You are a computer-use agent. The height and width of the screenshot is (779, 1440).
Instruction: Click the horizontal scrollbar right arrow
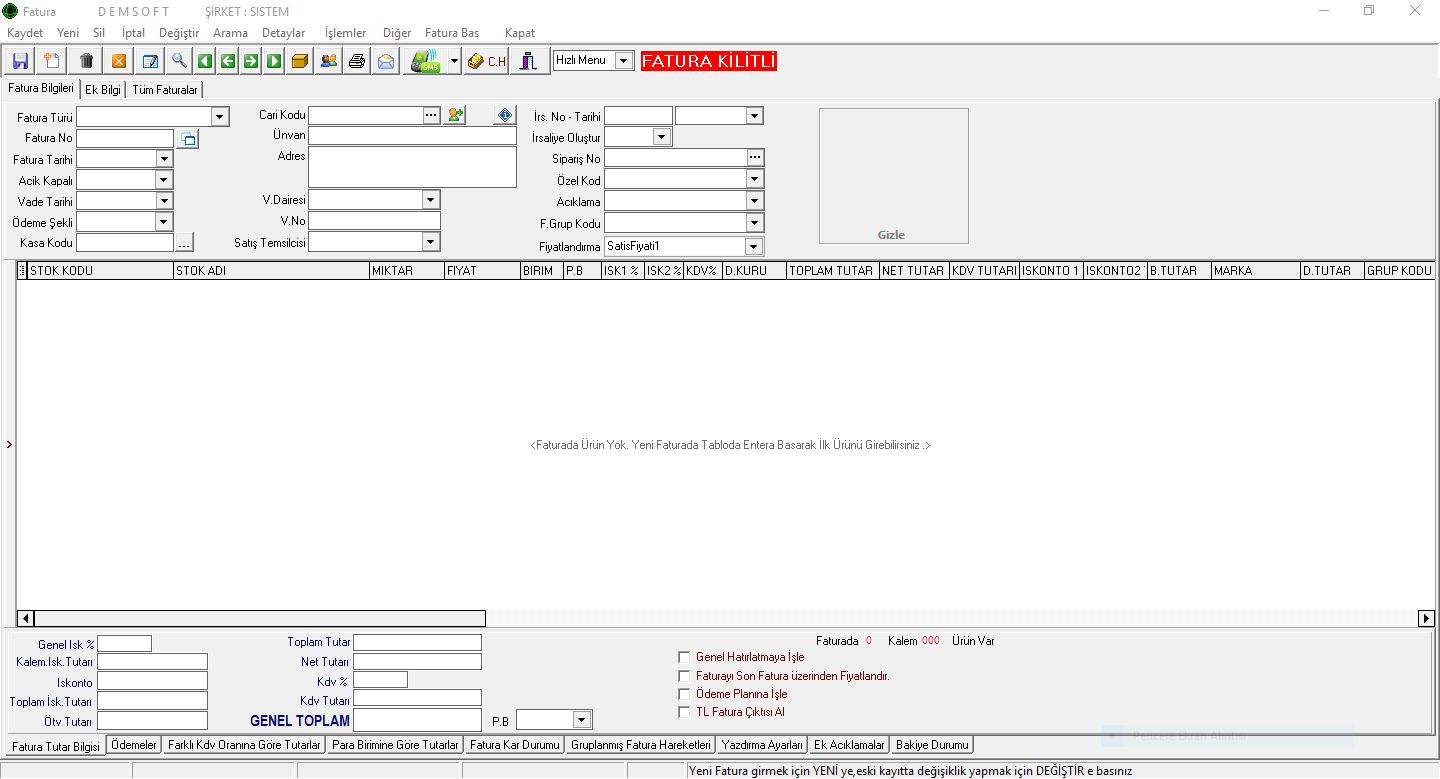(1426, 619)
